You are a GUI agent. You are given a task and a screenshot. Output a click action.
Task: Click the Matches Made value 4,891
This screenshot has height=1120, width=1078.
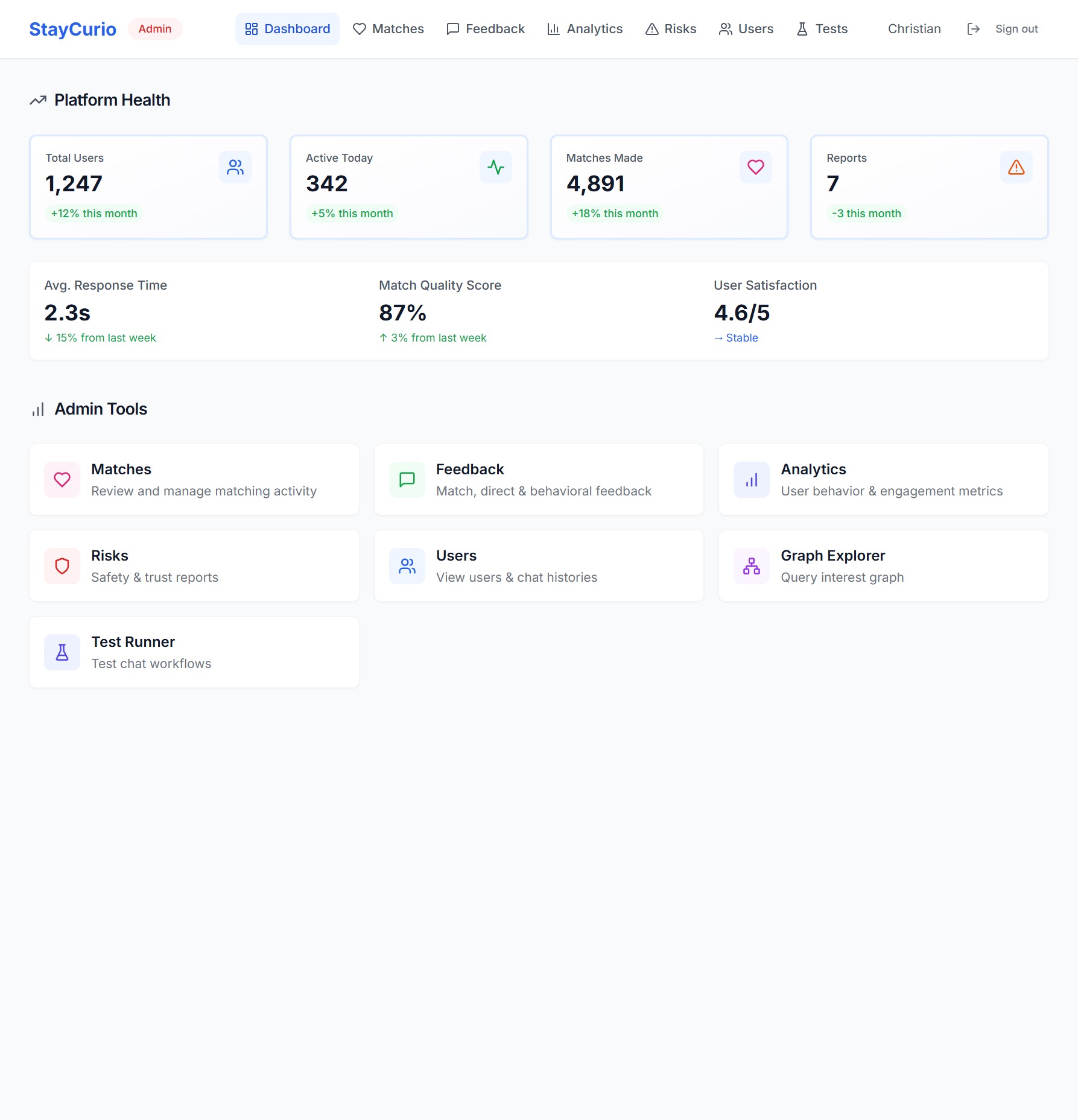595,183
